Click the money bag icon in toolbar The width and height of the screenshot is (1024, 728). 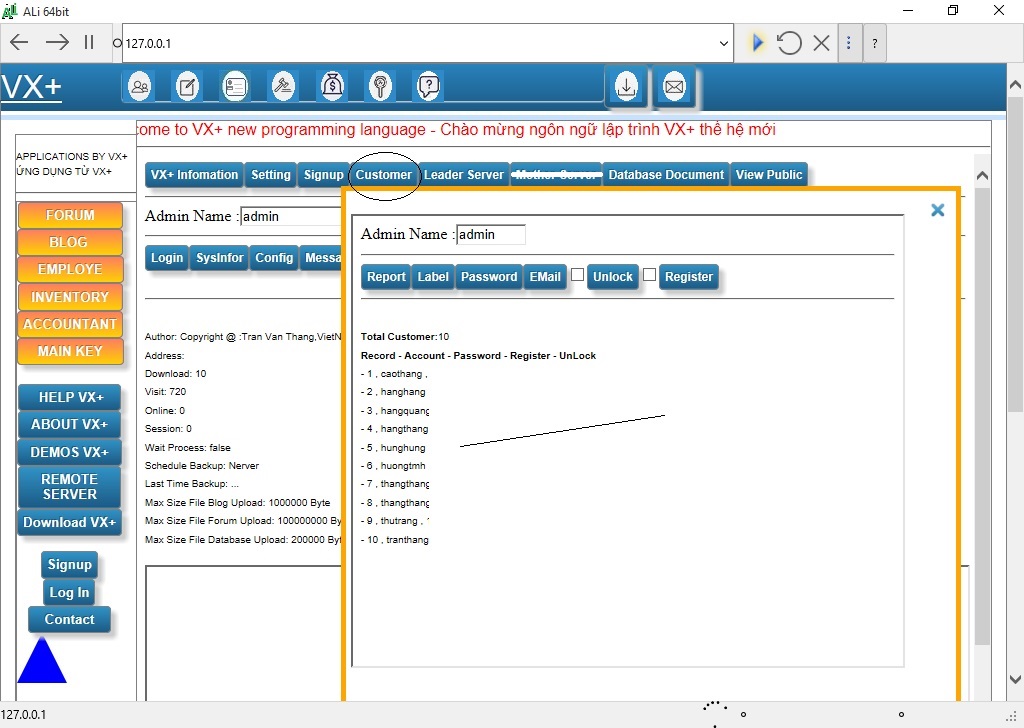click(332, 86)
